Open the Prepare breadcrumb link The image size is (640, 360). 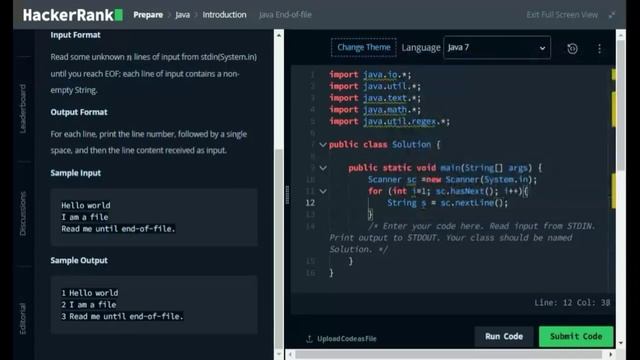tap(148, 15)
